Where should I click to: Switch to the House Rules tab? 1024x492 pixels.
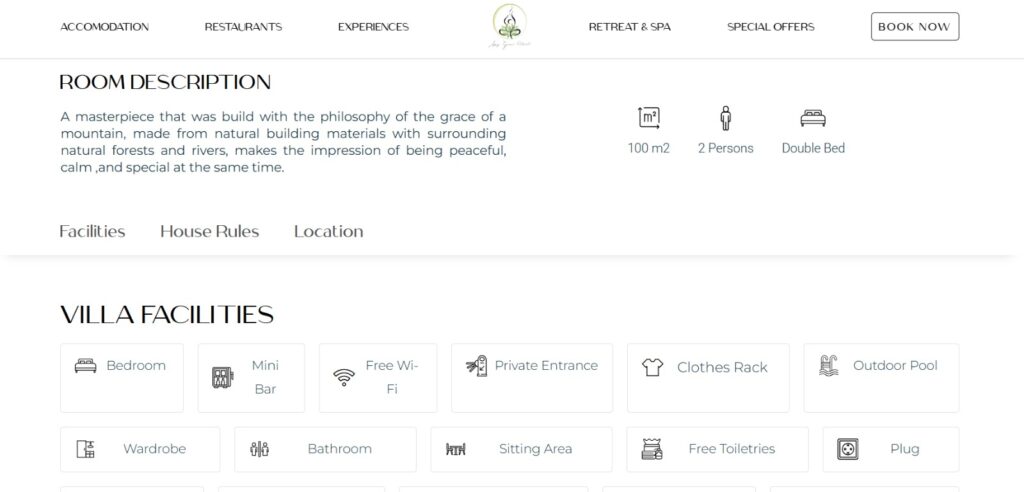[209, 231]
